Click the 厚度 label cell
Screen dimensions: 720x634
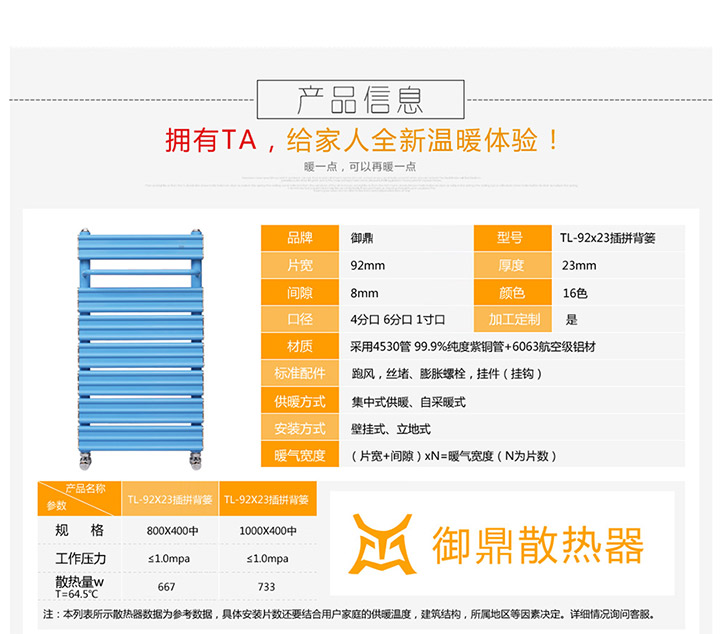[512, 265]
